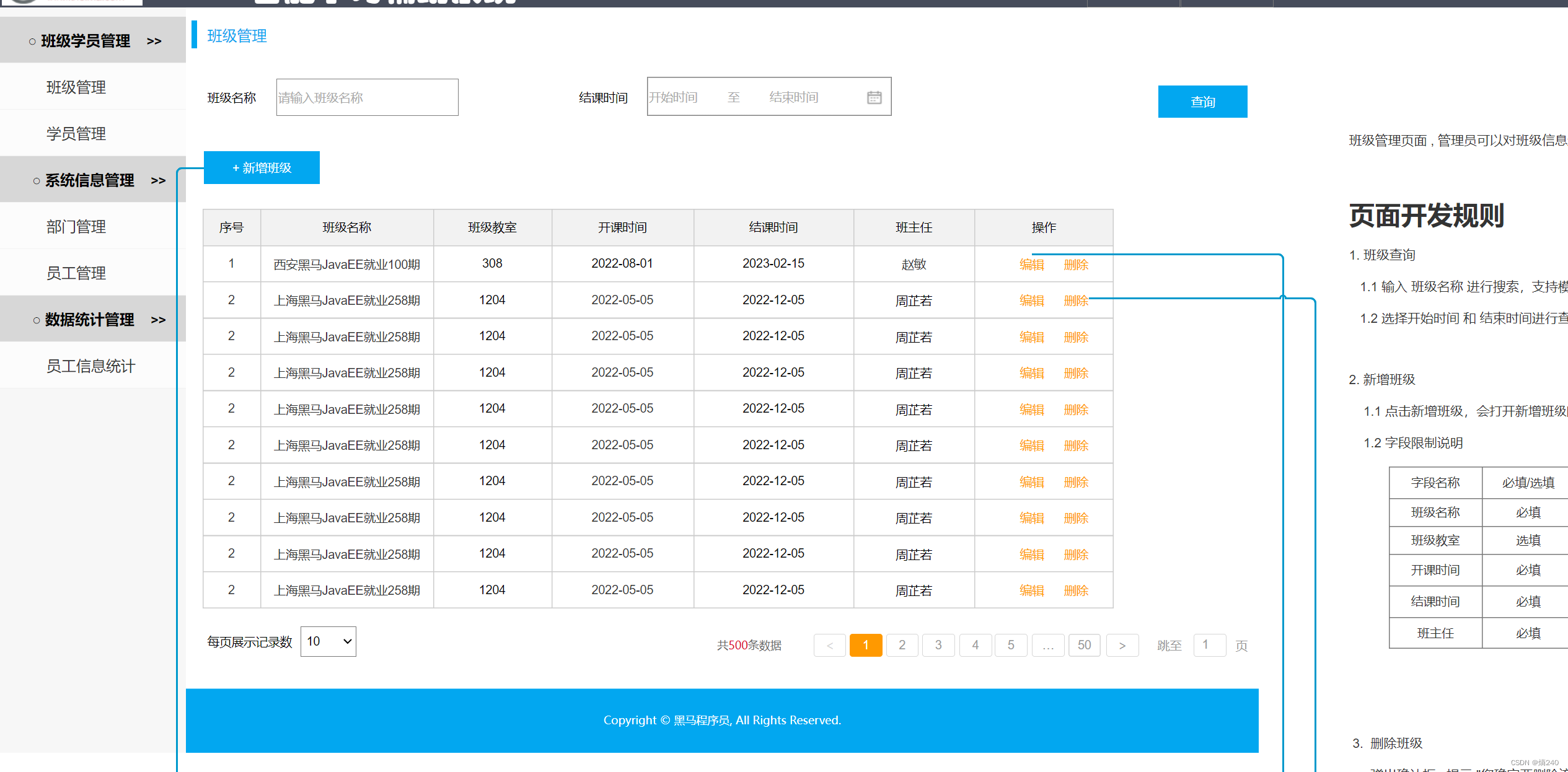Jump to last page 50
Screen dimensions: 1568x772
[x=1085, y=646]
